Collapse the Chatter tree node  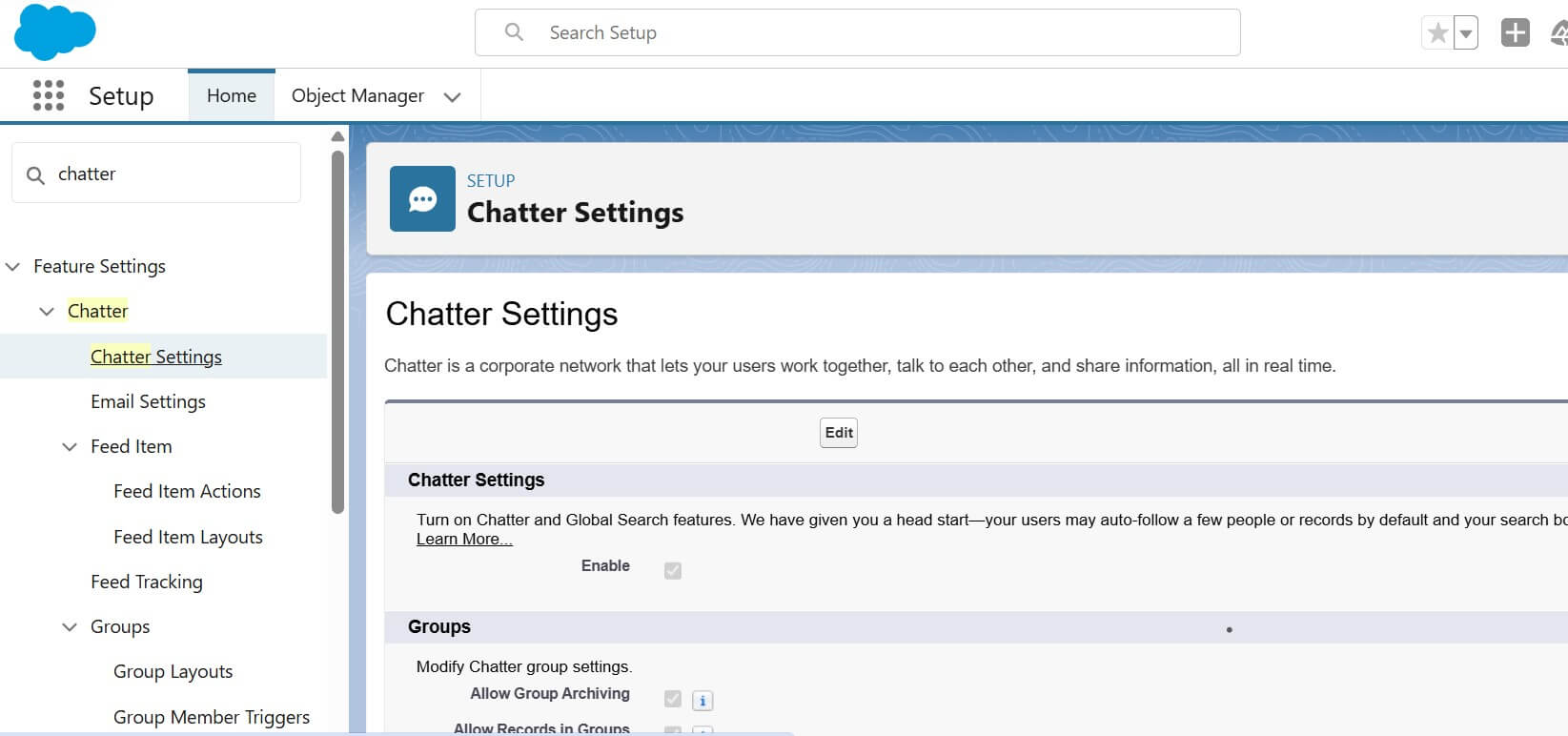pyautogui.click(x=47, y=312)
